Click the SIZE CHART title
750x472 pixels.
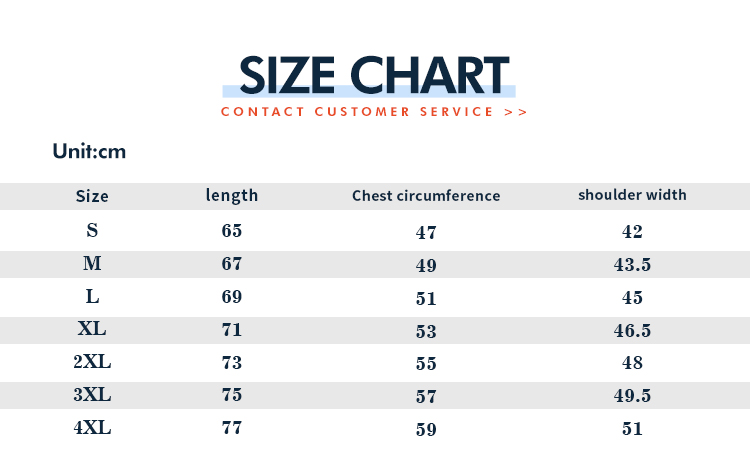(374, 75)
